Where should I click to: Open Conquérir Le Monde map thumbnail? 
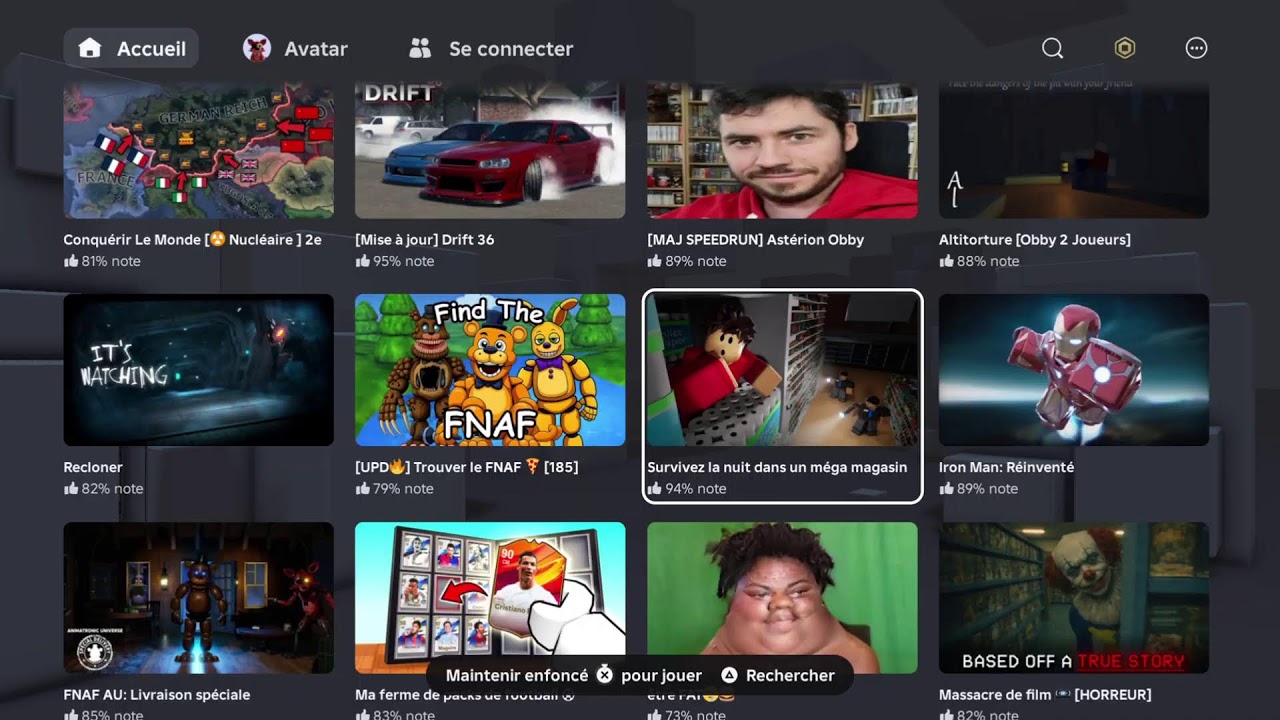199,150
